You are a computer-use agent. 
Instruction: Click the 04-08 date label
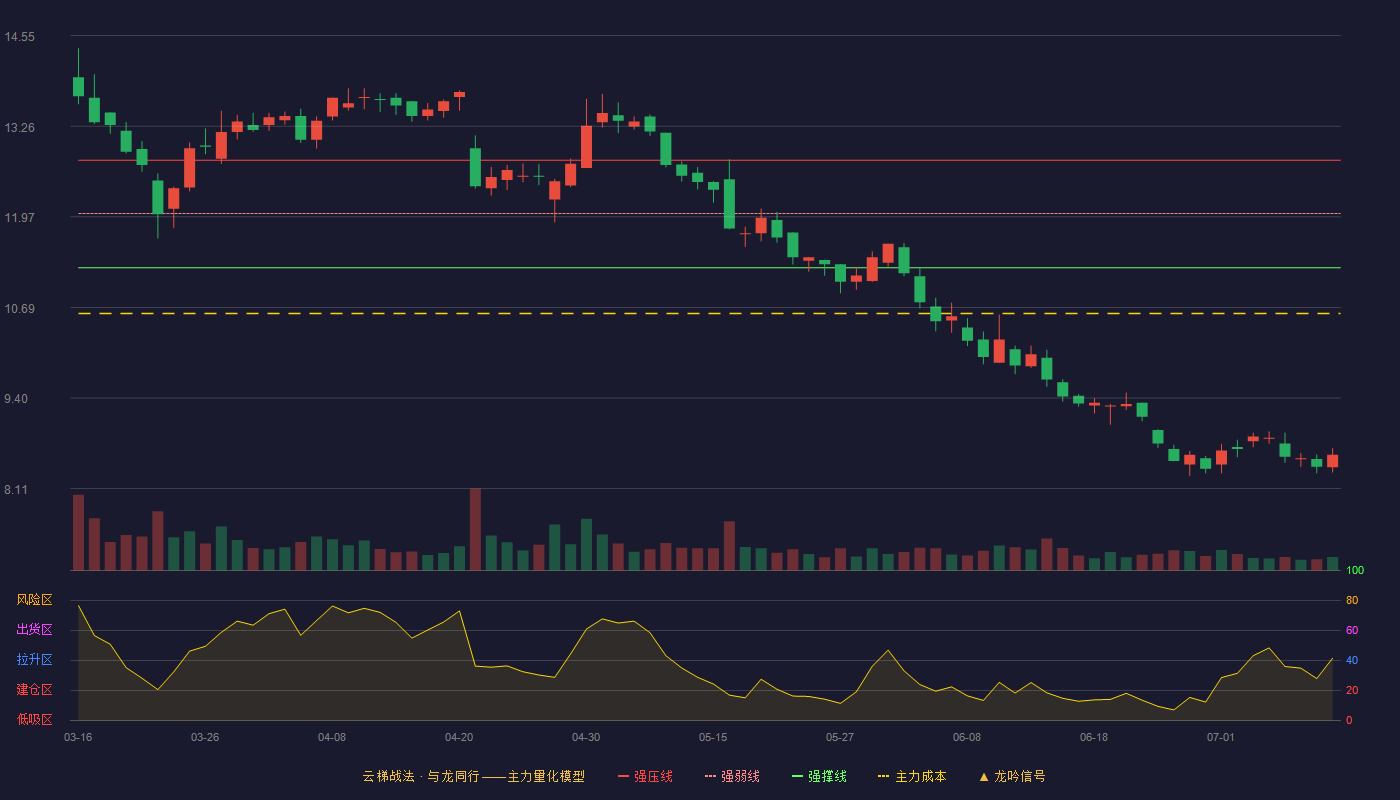[332, 737]
